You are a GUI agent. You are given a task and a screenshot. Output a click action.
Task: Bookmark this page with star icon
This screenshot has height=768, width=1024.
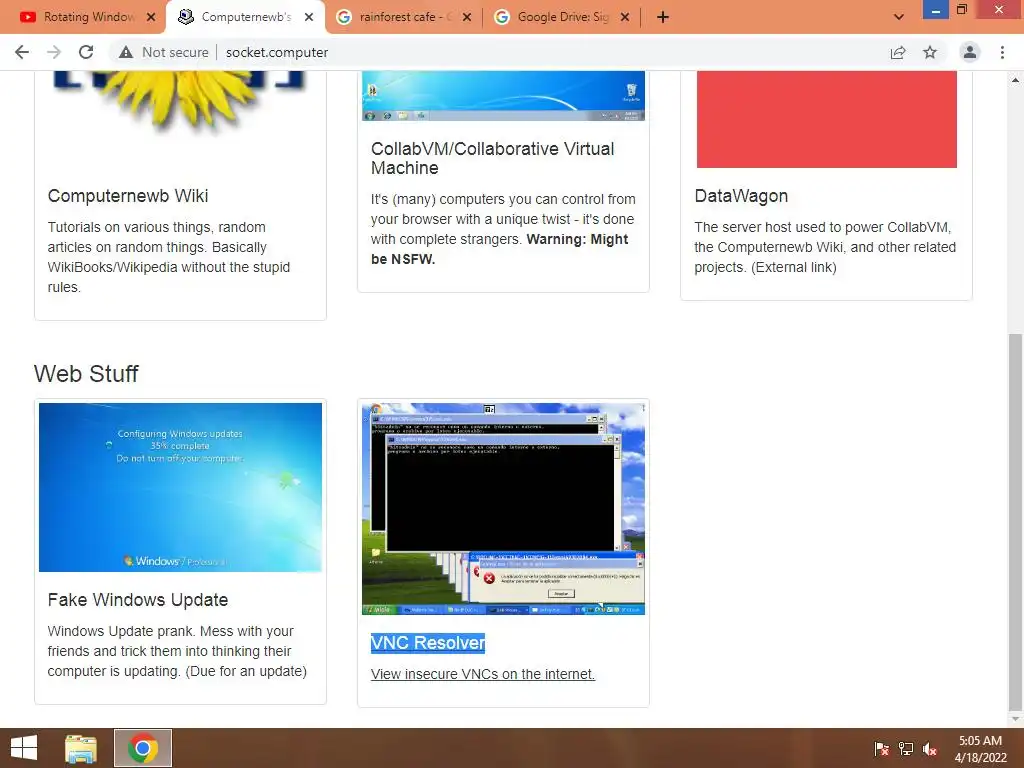pyautogui.click(x=930, y=52)
